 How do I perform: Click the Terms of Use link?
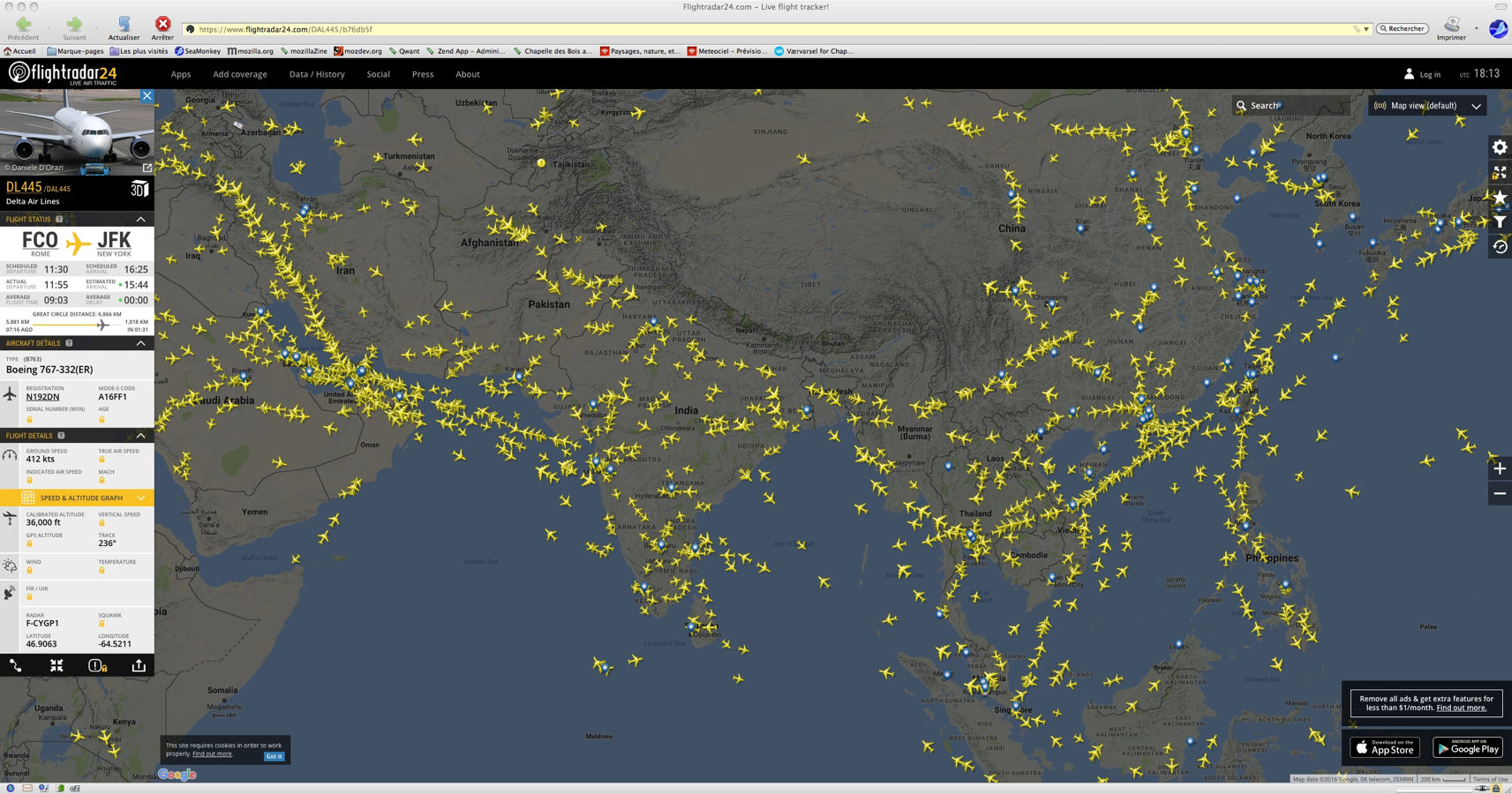(x=1491, y=779)
